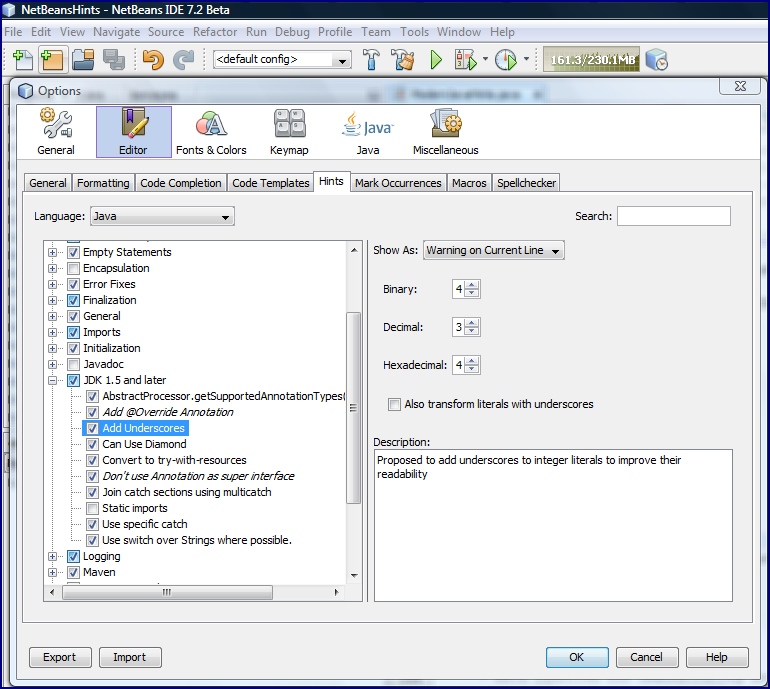Viewport: 770px width, 689px height.
Task: Click the Save All toolbar icon
Action: 114,60
